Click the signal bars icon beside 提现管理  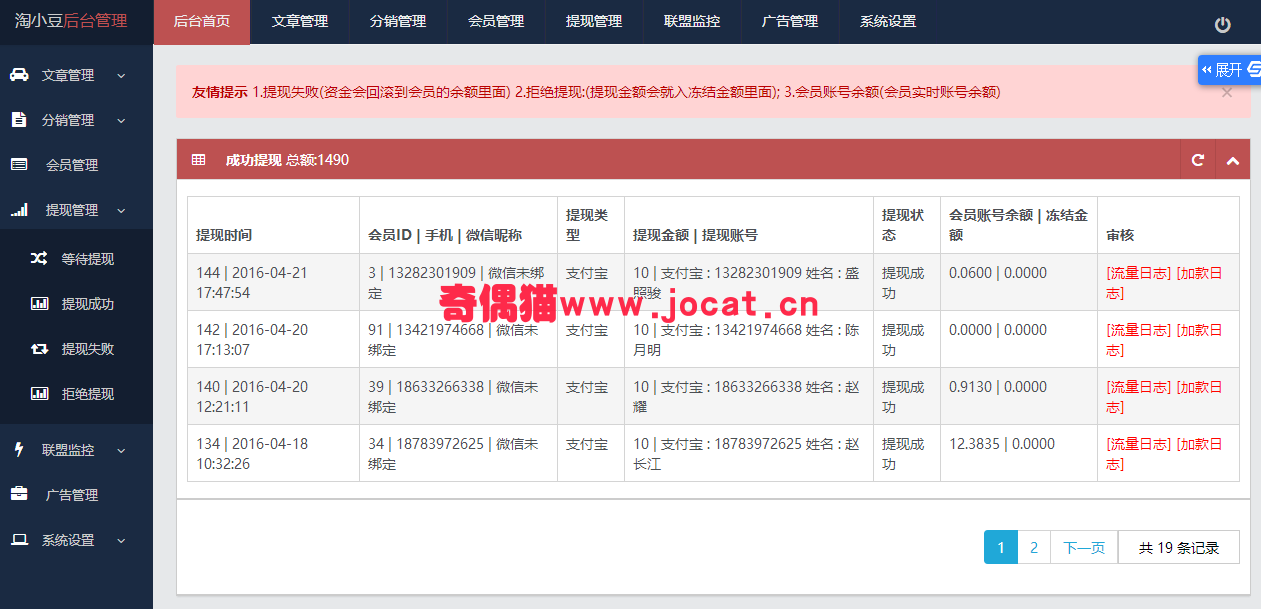tap(19, 210)
